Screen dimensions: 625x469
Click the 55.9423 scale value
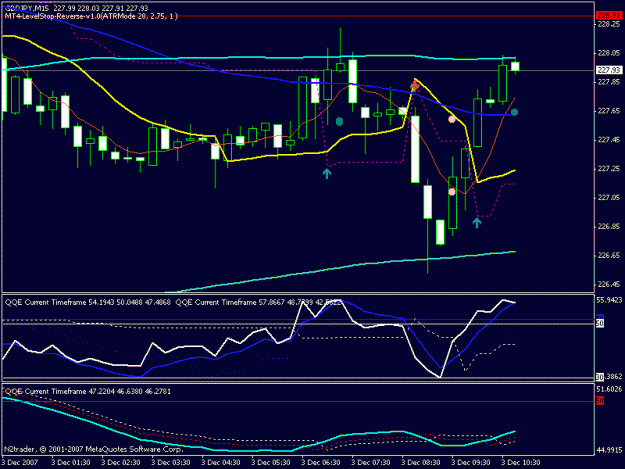pos(609,300)
